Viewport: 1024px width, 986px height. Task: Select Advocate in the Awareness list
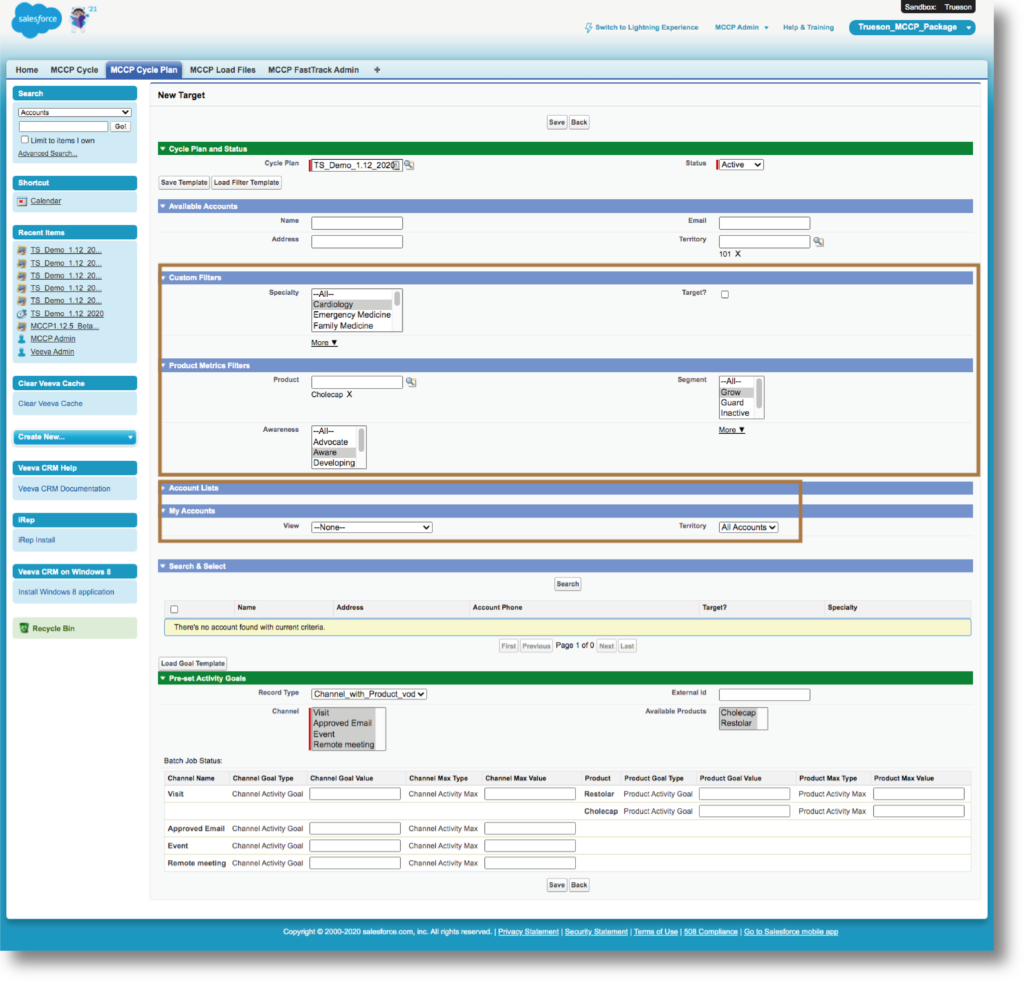(x=334, y=442)
